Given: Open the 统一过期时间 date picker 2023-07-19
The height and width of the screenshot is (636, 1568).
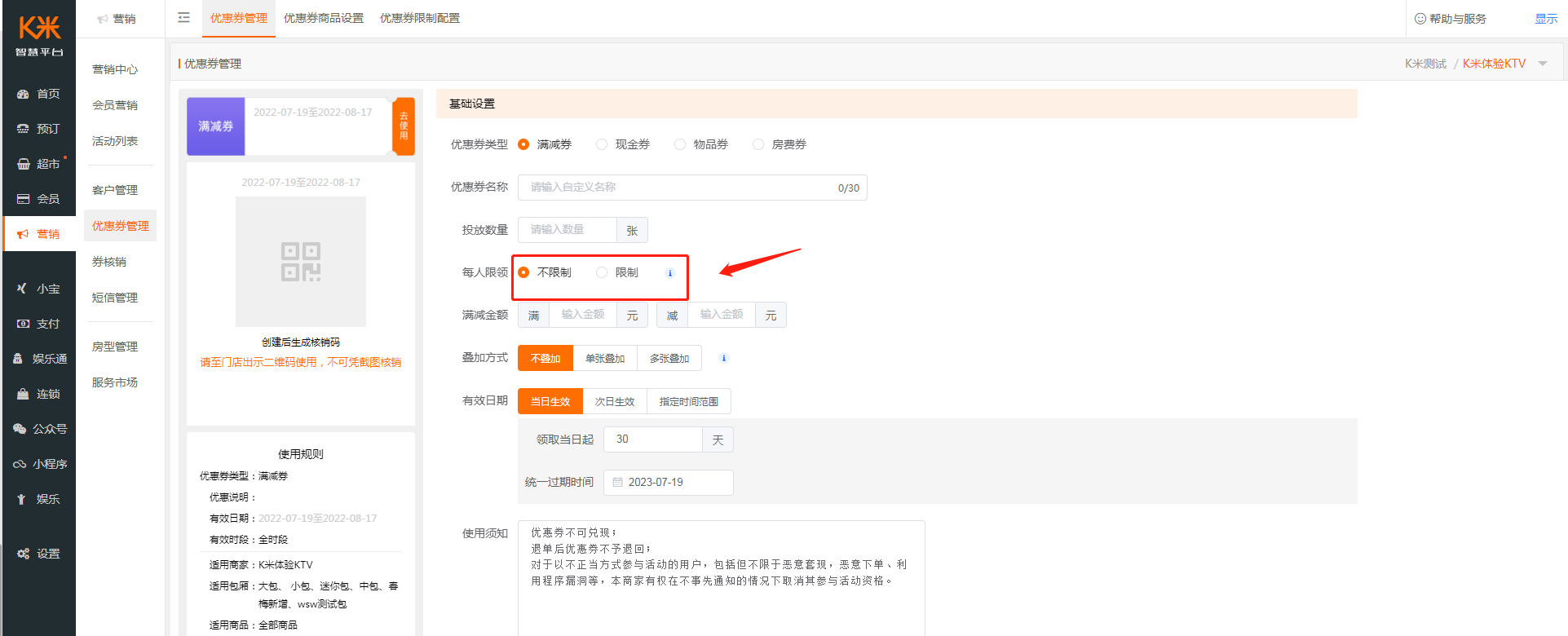Looking at the screenshot, I should [x=669, y=483].
